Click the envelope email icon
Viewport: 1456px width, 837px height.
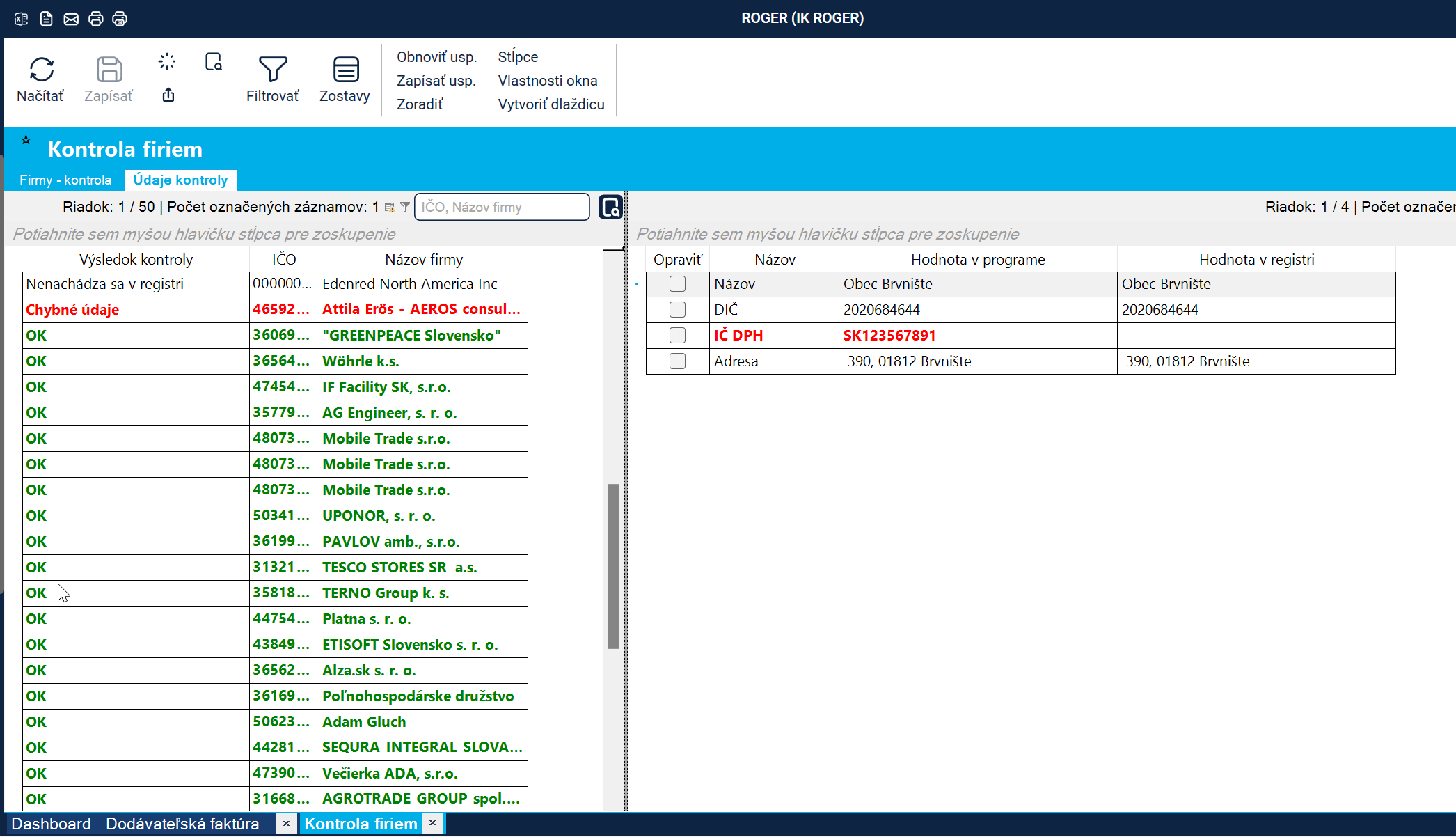pyautogui.click(x=71, y=19)
